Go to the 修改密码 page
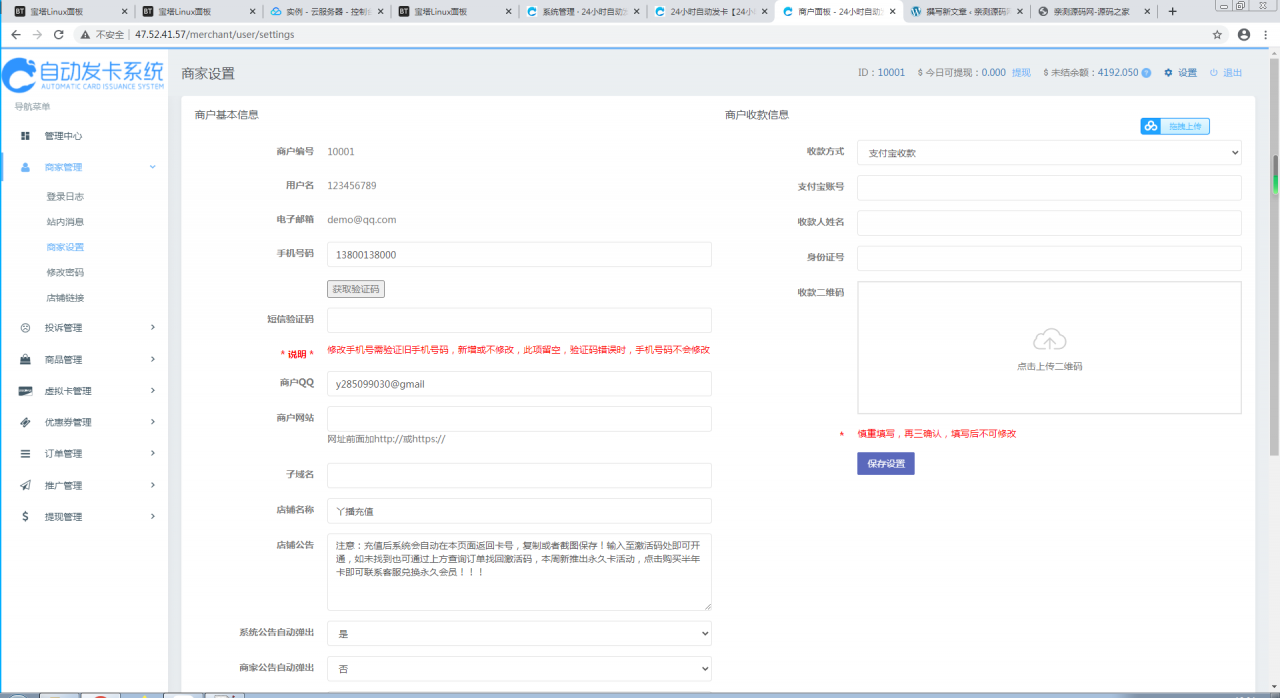 [x=65, y=272]
